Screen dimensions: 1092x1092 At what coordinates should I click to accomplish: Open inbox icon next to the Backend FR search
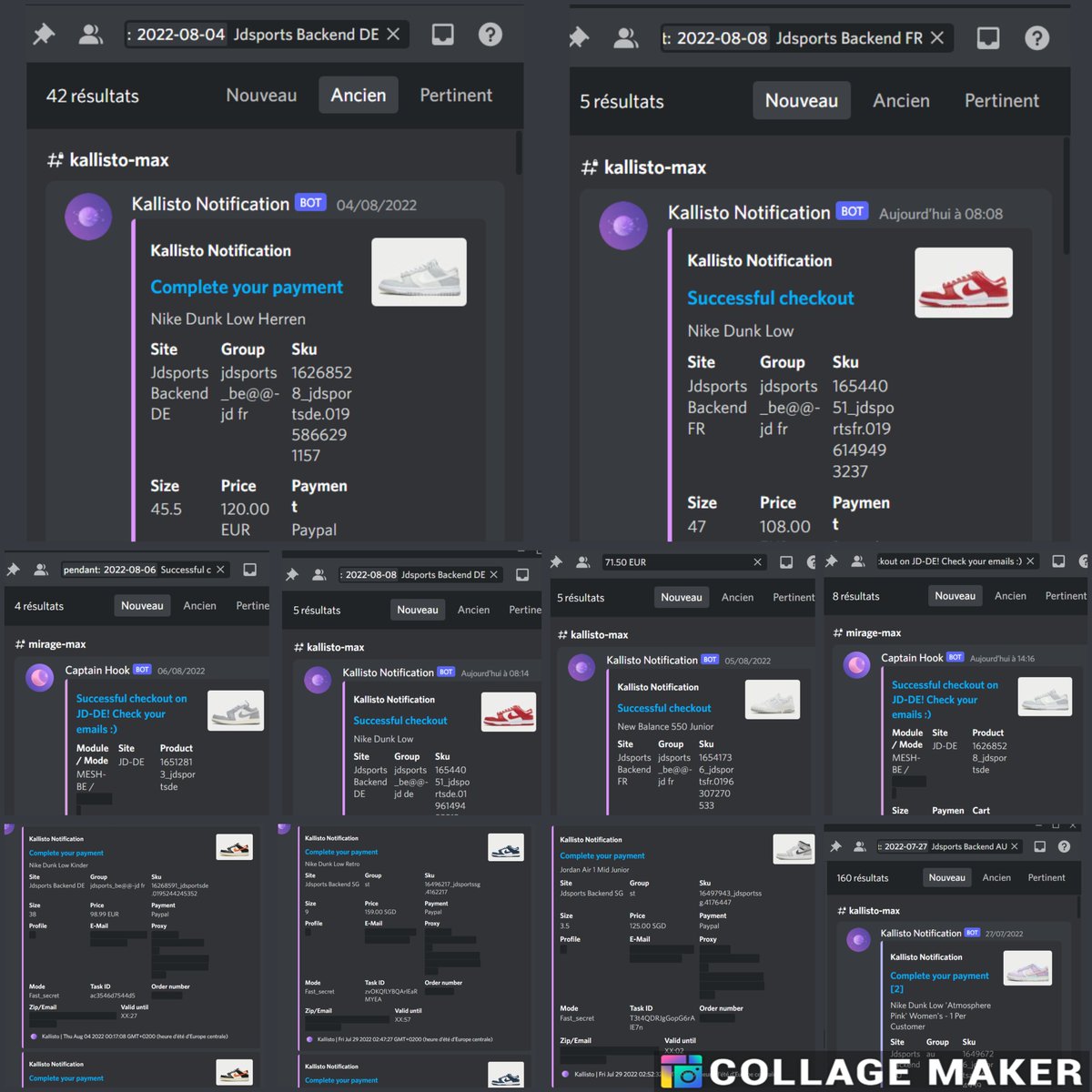point(987,37)
